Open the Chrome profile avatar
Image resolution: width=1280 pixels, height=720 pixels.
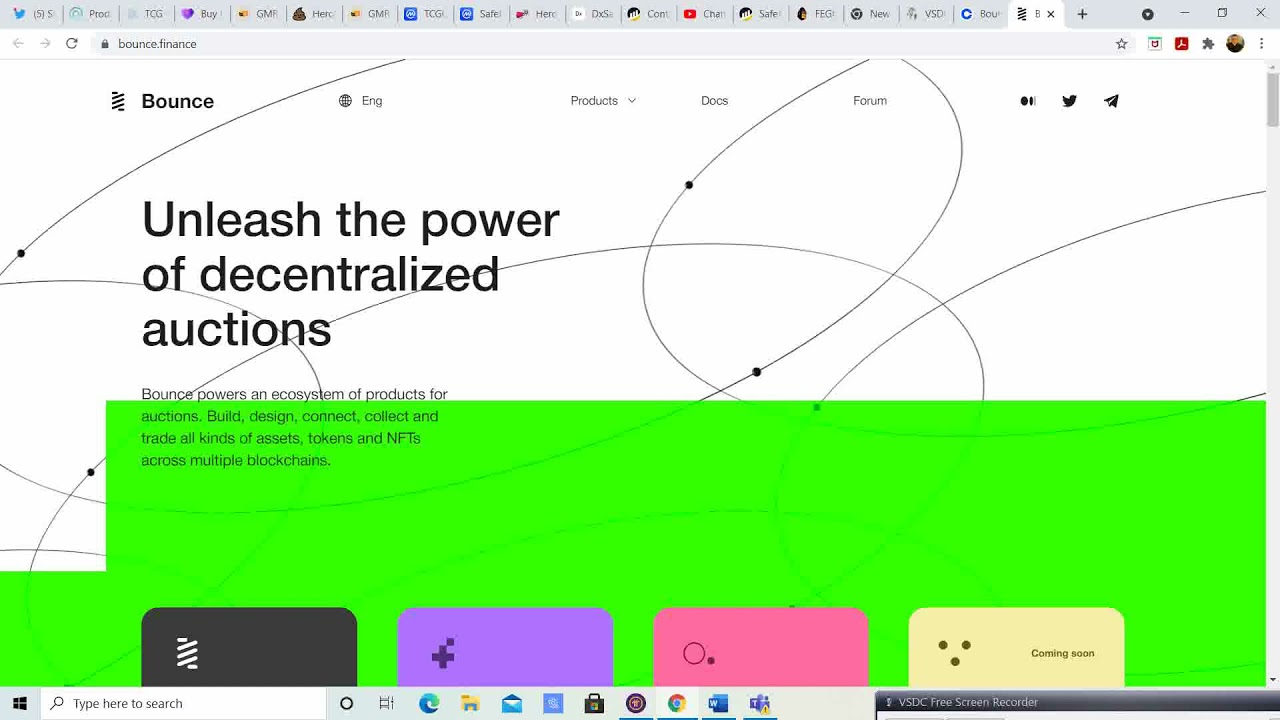(x=1235, y=44)
